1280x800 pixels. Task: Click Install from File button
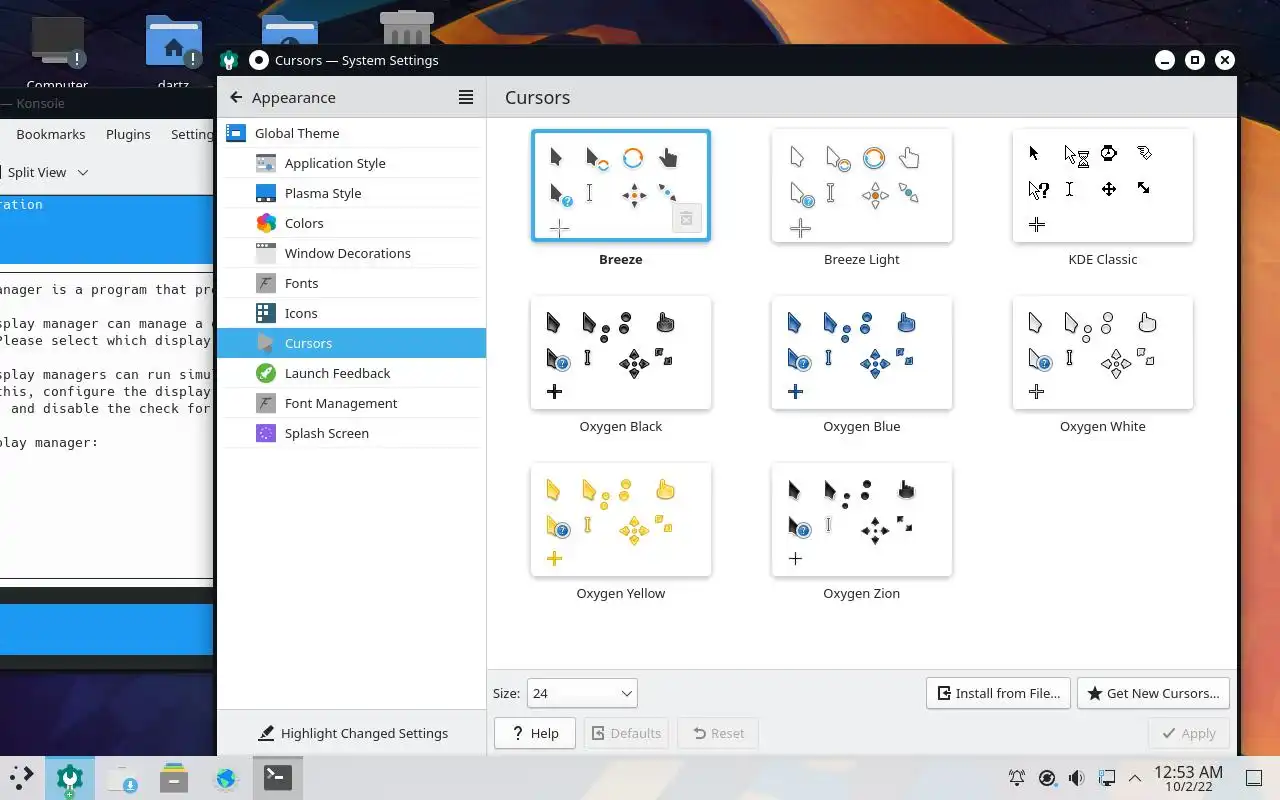998,693
